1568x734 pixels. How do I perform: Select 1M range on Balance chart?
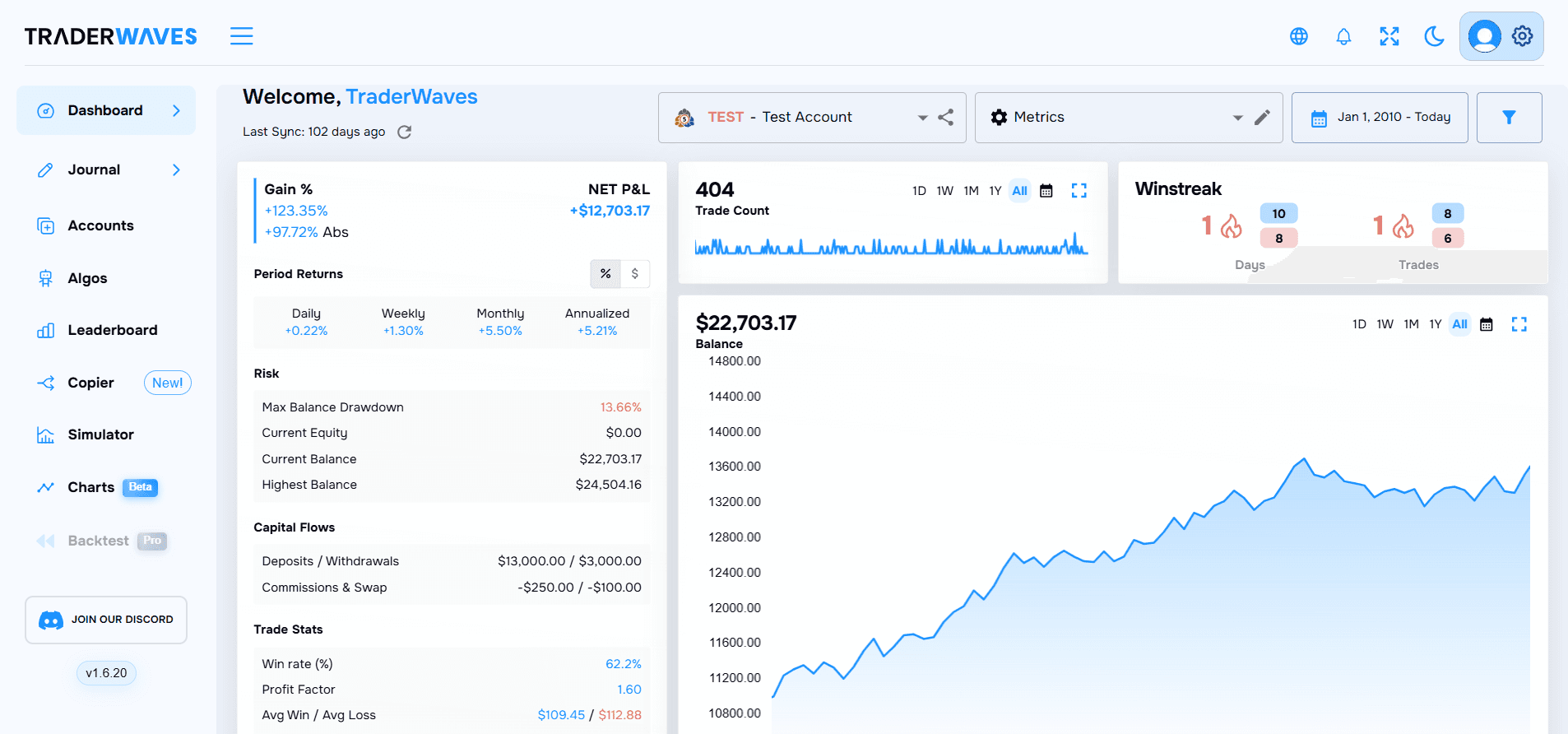[1411, 324]
